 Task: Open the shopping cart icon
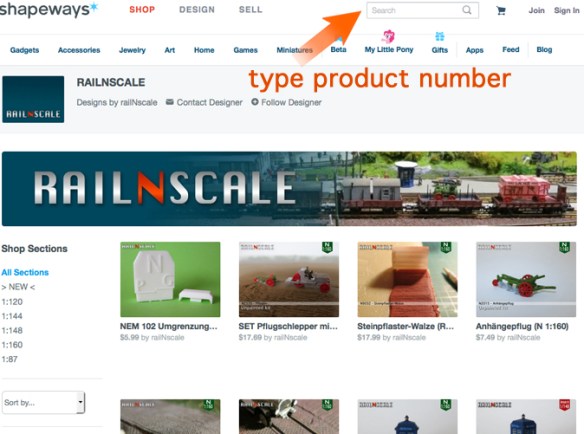[x=501, y=11]
